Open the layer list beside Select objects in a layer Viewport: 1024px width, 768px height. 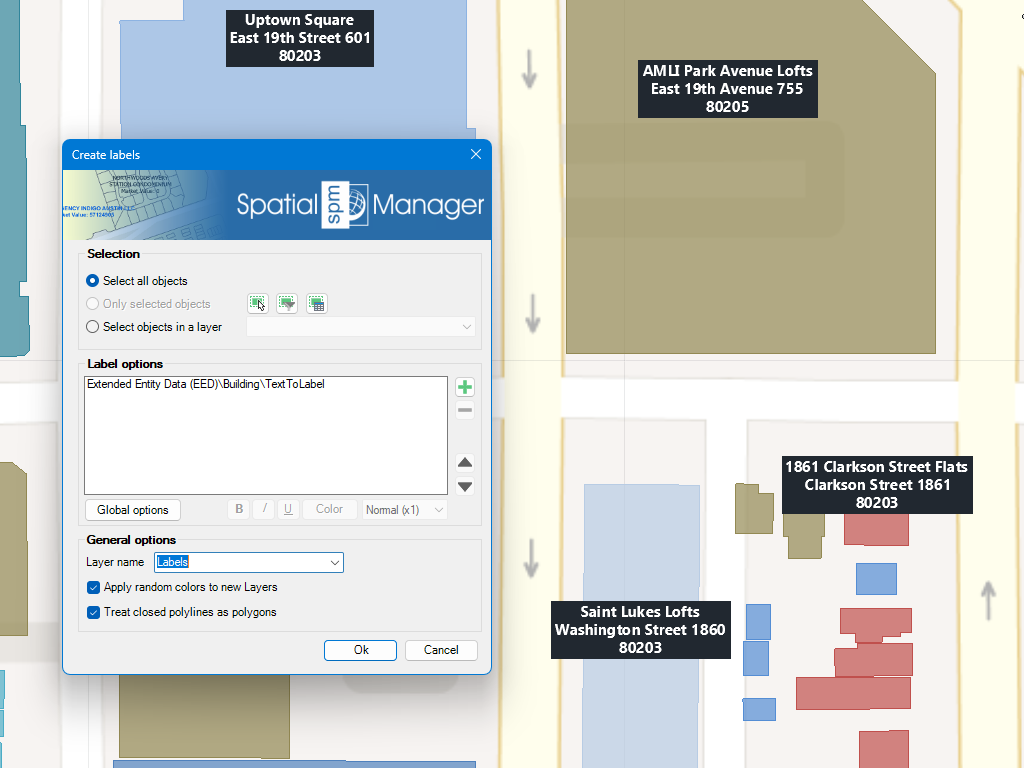pos(360,327)
